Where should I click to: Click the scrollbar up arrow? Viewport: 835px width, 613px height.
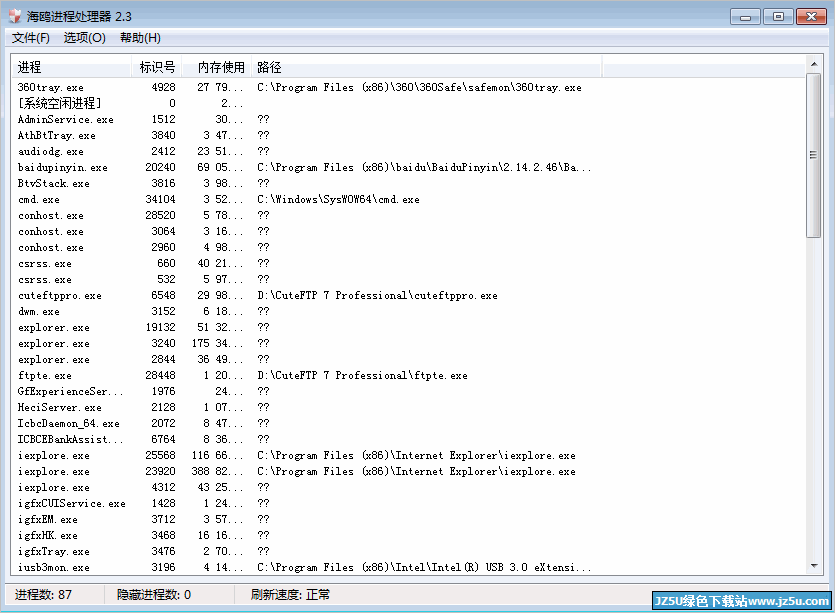coord(813,64)
